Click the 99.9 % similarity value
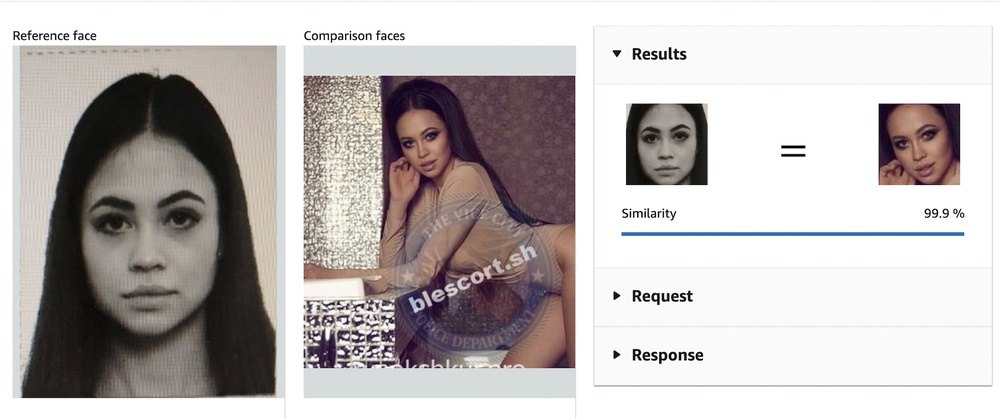The image size is (1000, 419). tap(944, 214)
